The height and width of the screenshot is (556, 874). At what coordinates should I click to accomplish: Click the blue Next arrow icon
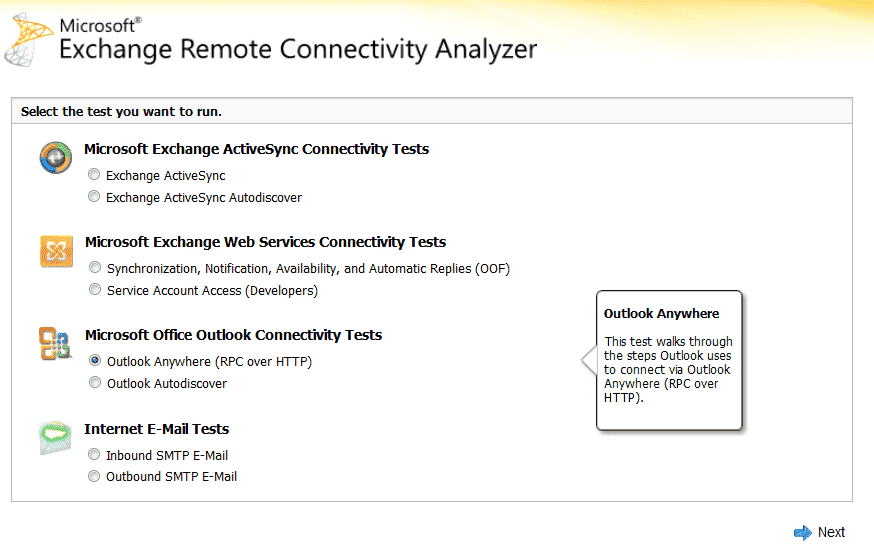click(x=803, y=533)
